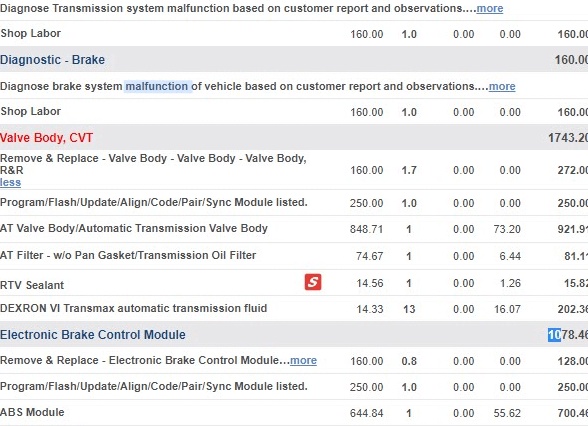Click Shop Labor under Diagnostic - Brake

tap(31, 111)
